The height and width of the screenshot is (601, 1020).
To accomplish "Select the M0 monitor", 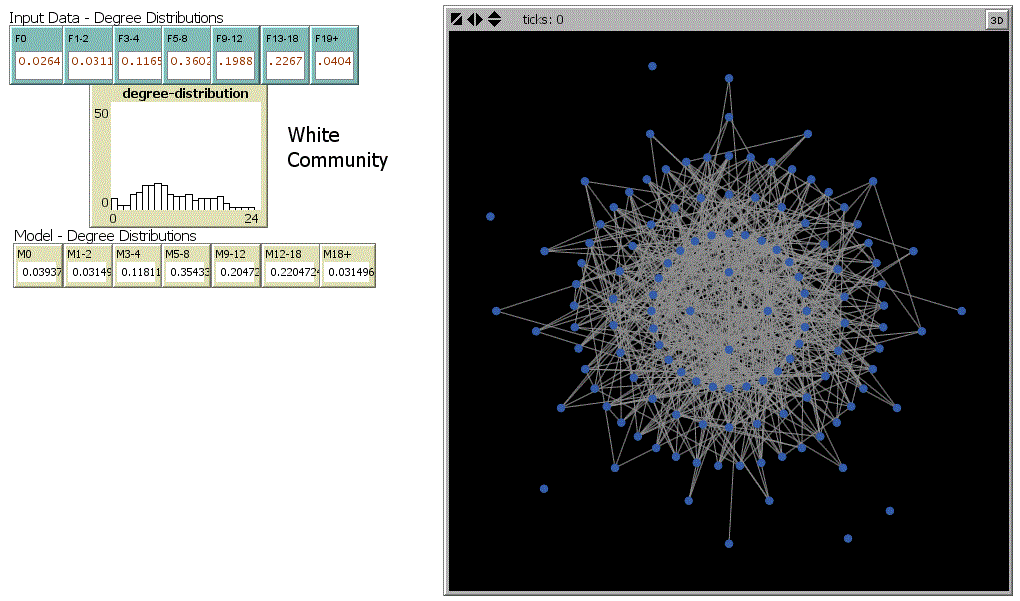I will point(39,272).
